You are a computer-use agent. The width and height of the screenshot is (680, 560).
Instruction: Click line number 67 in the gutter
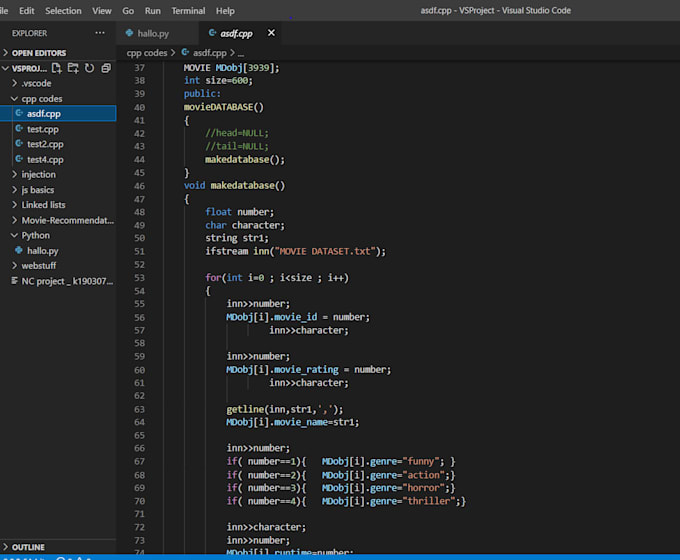pyautogui.click(x=139, y=461)
